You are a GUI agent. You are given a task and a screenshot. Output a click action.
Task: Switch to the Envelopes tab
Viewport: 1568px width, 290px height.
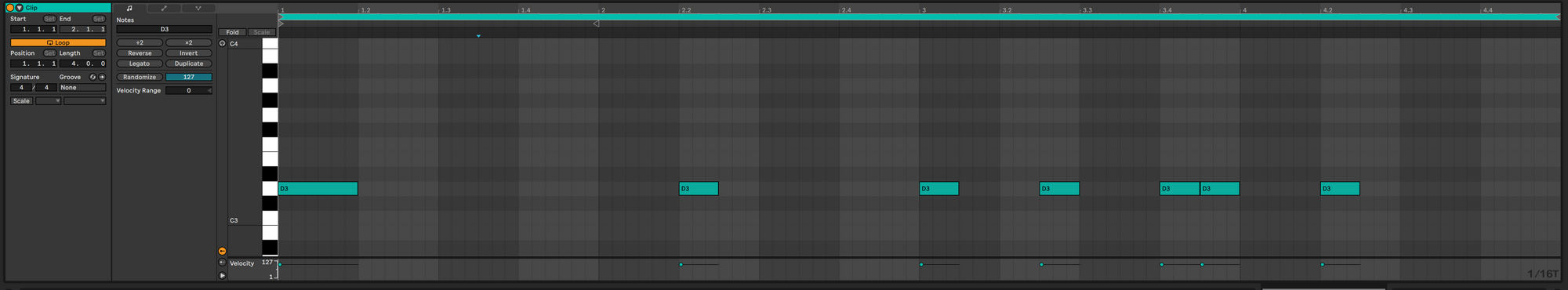point(164,8)
